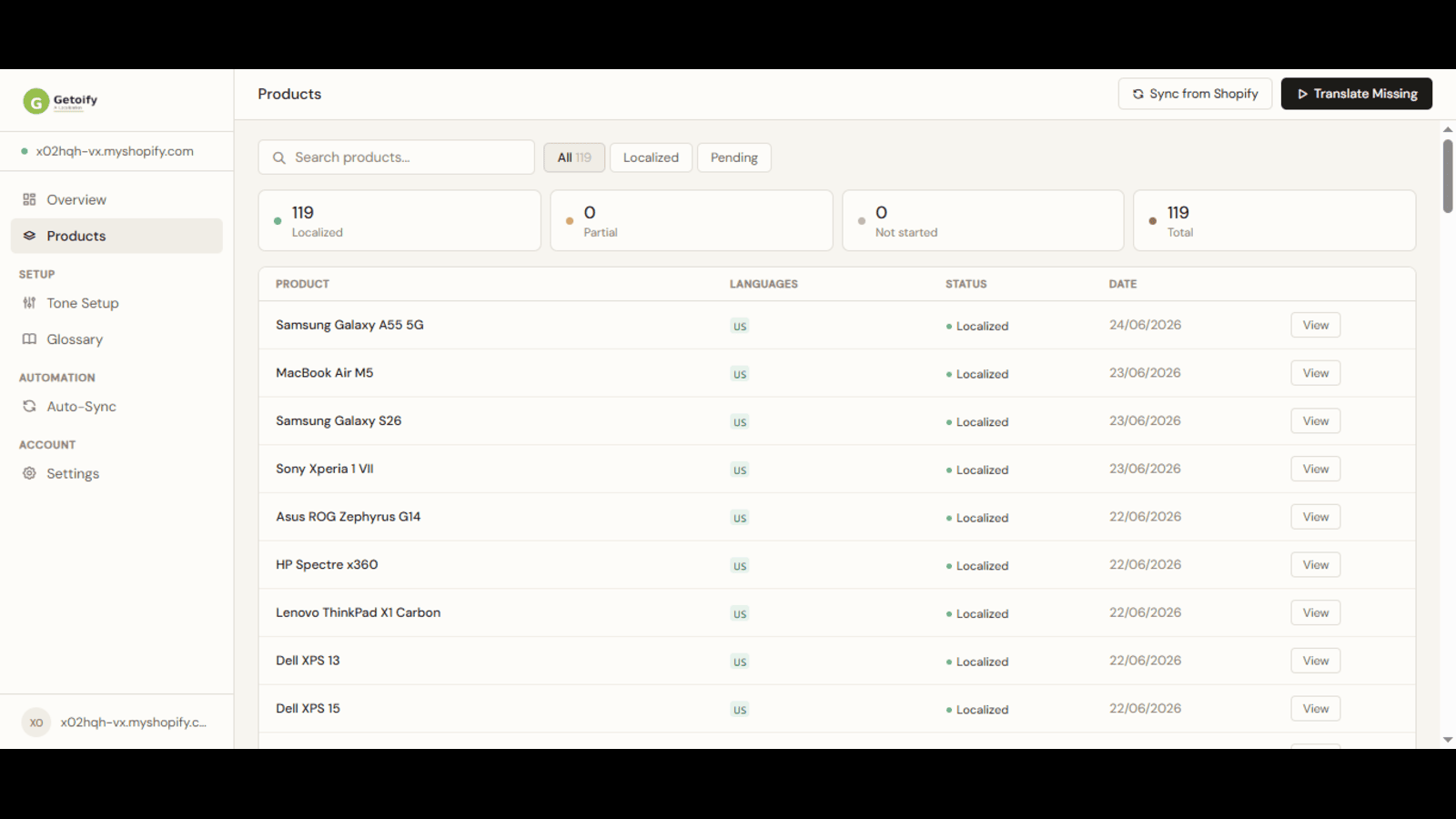The image size is (1456, 819).
Task: View Lenovo ThinkPad X1 Carbon product
Action: pos(1315,612)
